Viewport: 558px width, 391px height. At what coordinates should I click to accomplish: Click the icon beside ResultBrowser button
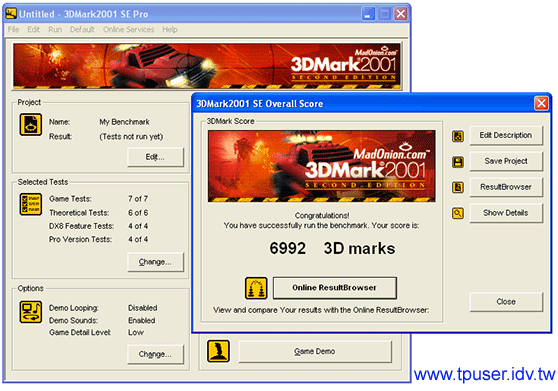tap(458, 187)
